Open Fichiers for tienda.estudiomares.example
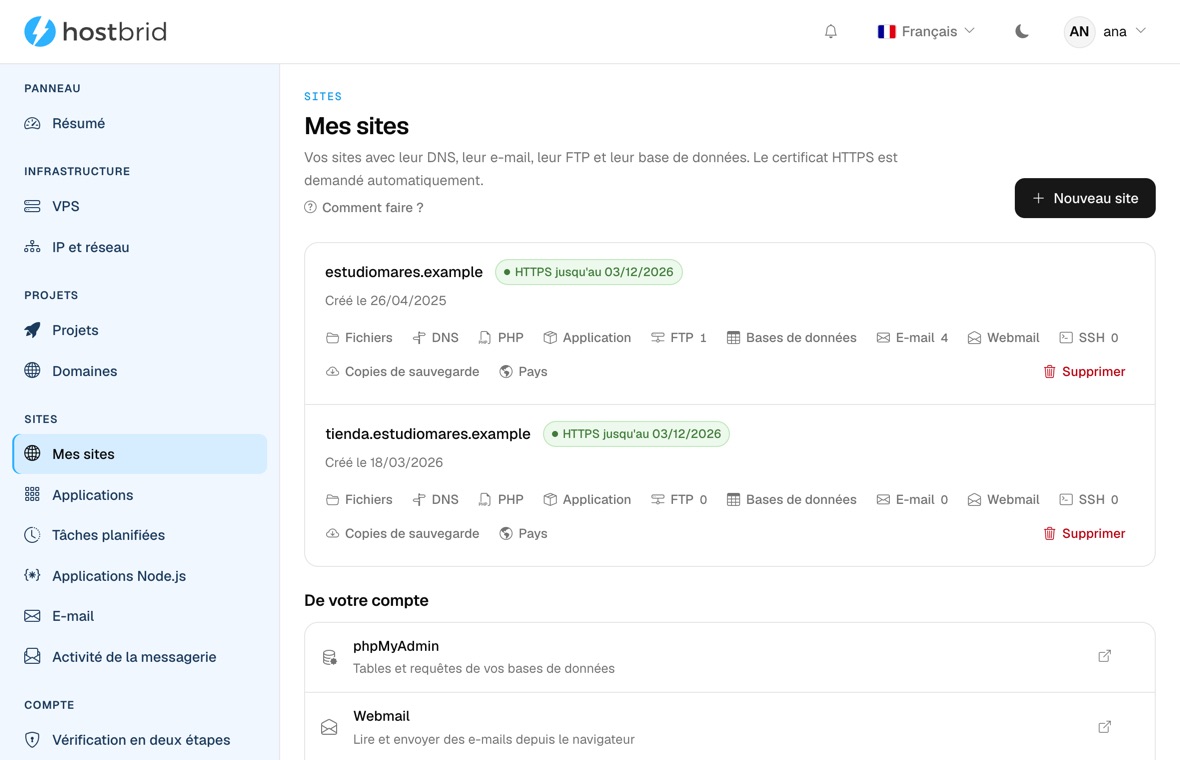Image resolution: width=1180 pixels, height=760 pixels. [359, 500]
